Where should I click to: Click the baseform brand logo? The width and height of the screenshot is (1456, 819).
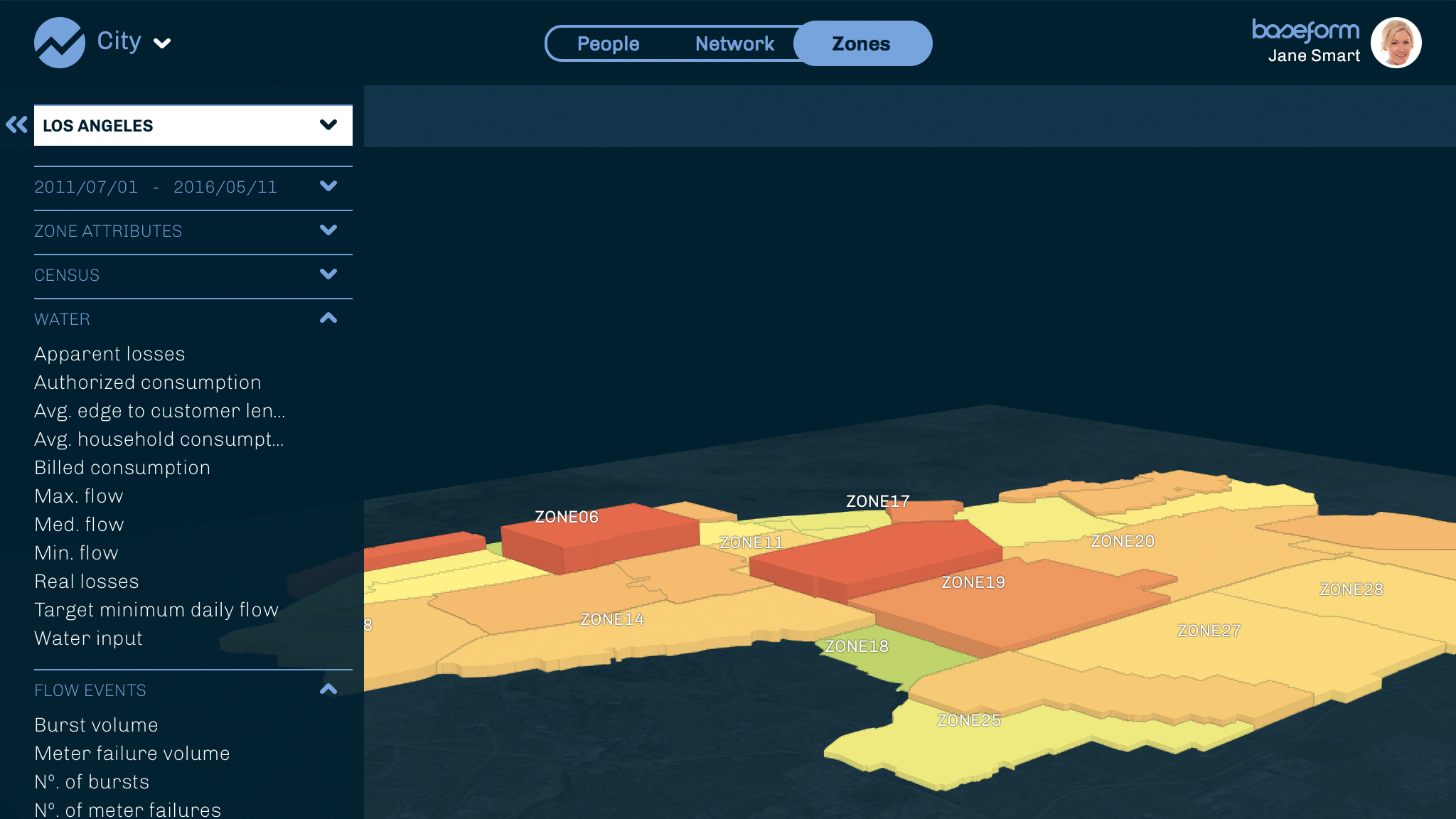1305,31
